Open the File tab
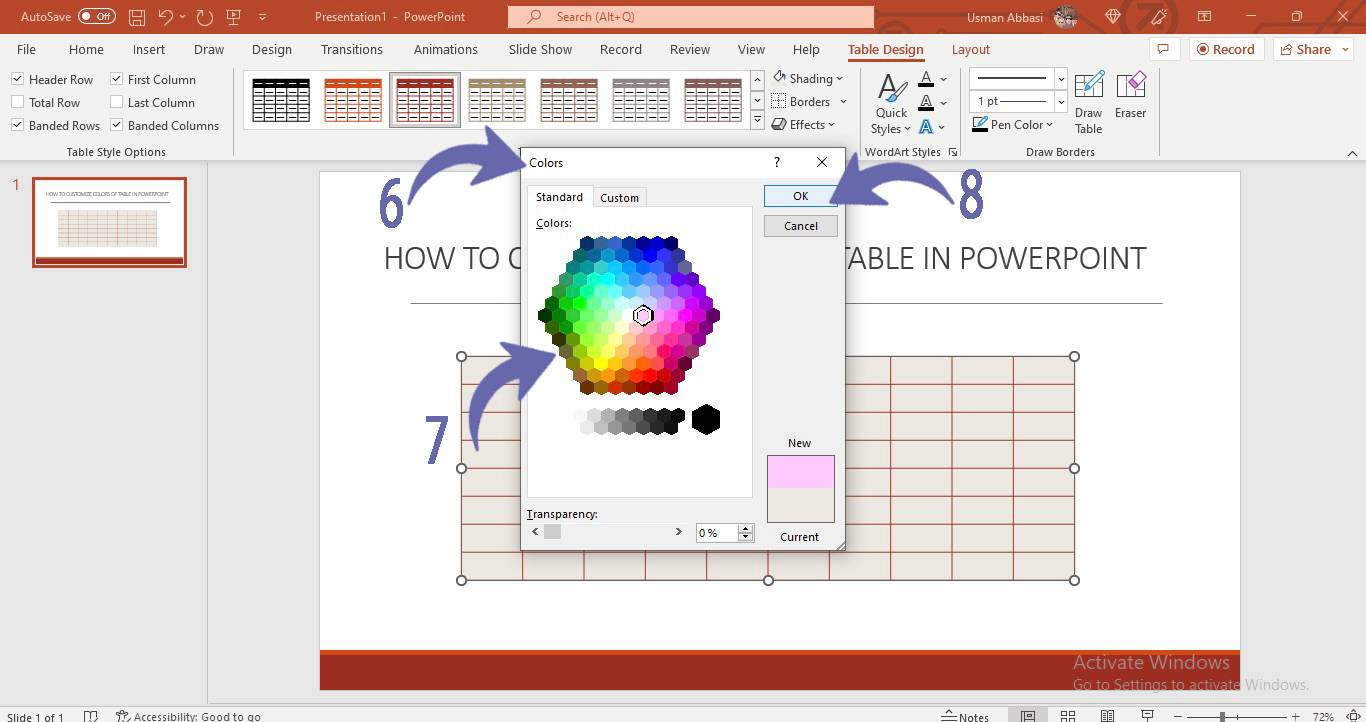This screenshot has height=722, width=1366. tap(26, 49)
